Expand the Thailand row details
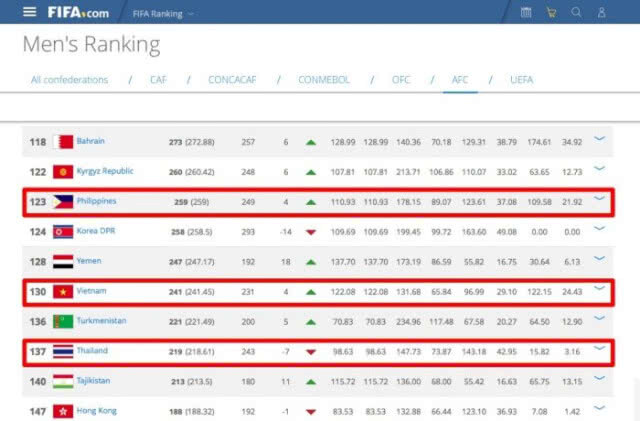 point(599,348)
